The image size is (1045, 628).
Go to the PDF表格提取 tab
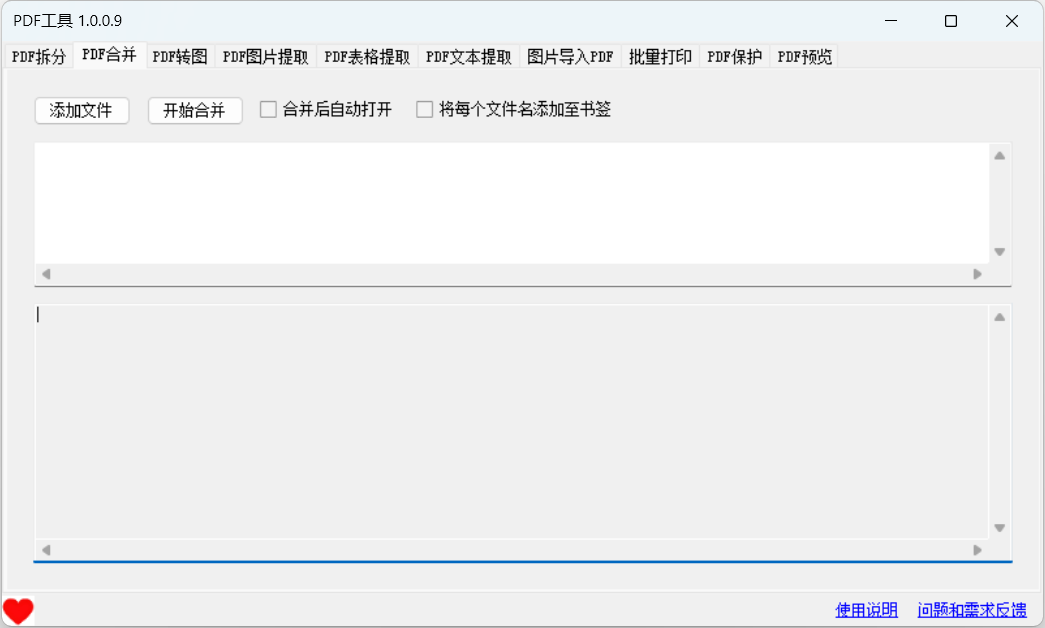click(x=367, y=57)
